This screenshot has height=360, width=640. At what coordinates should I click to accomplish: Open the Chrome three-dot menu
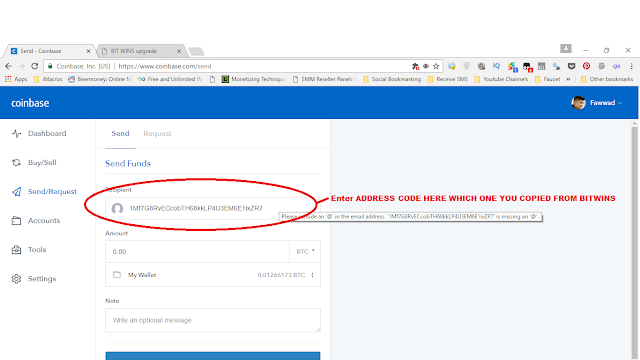tap(631, 66)
